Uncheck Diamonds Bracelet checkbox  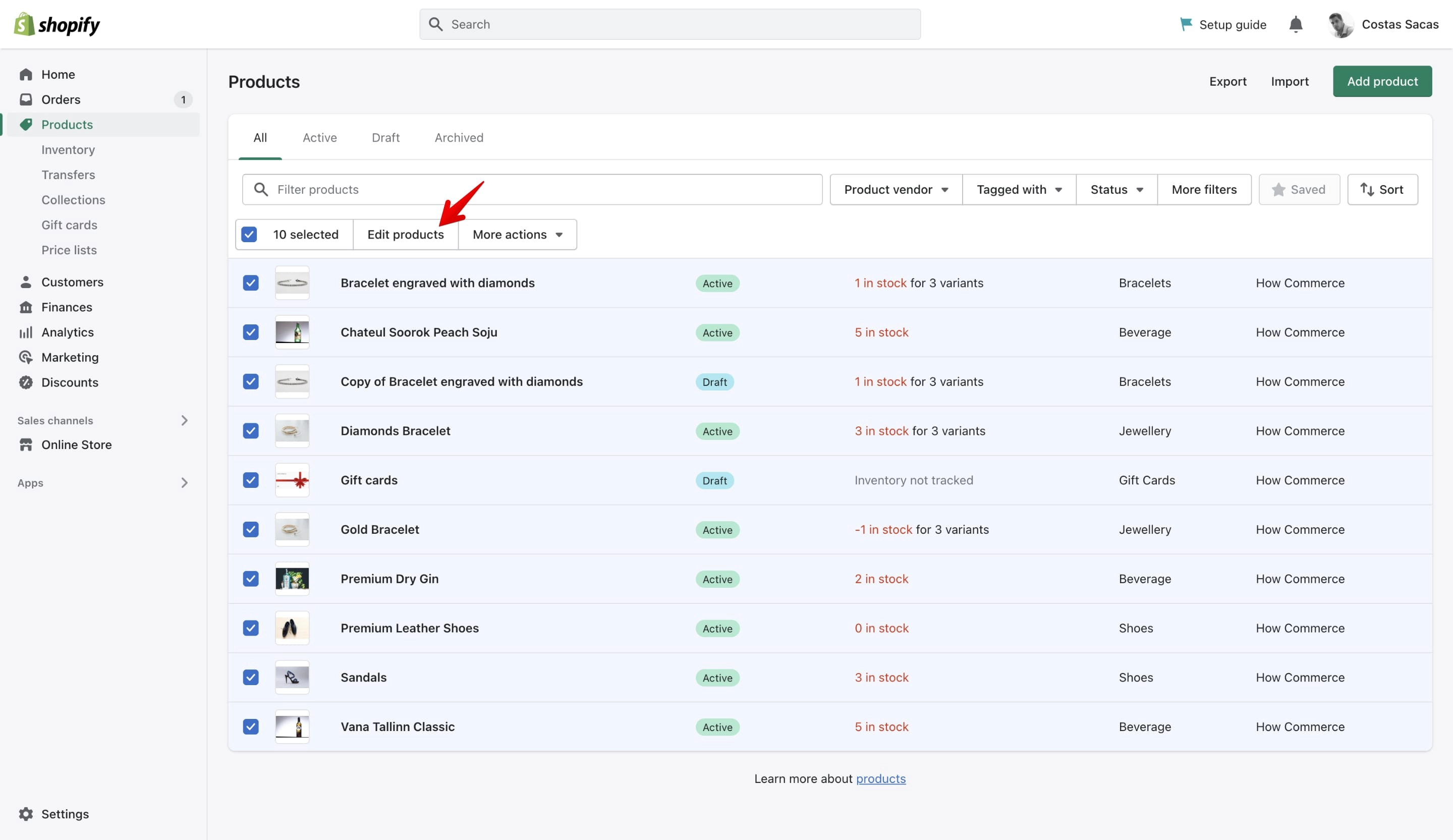[x=251, y=431]
